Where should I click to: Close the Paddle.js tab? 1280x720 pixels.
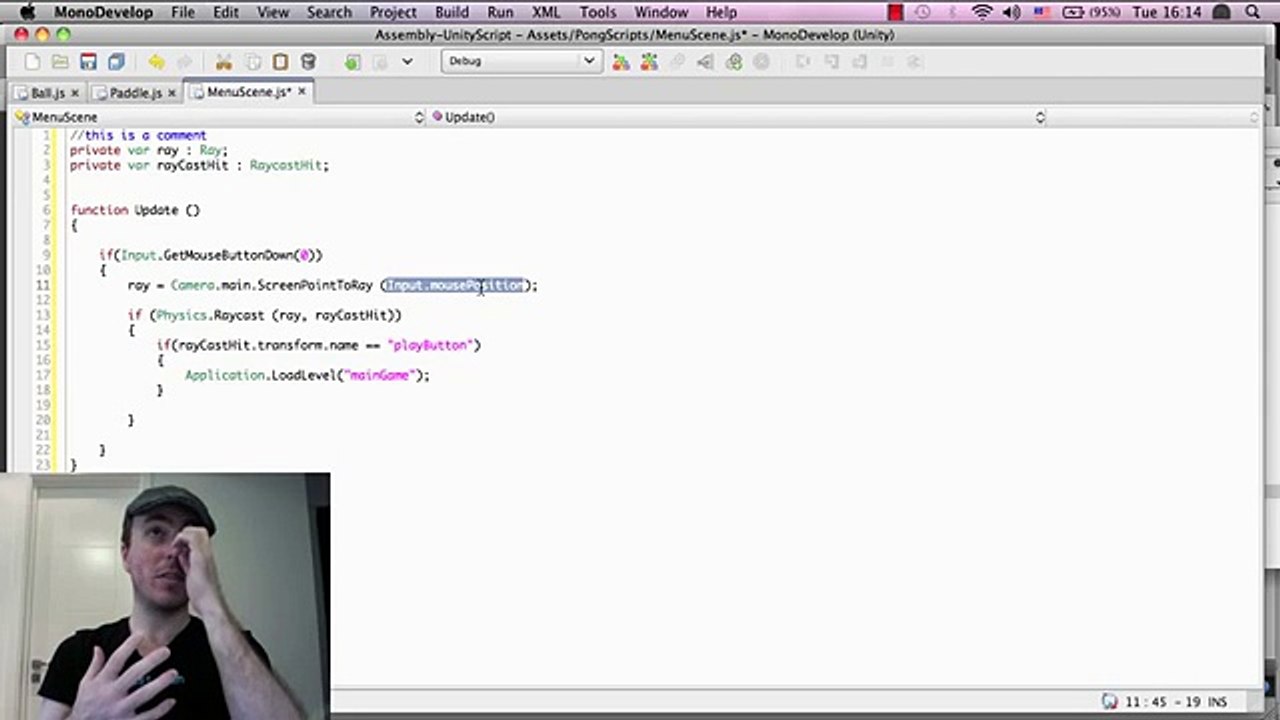pos(172,93)
